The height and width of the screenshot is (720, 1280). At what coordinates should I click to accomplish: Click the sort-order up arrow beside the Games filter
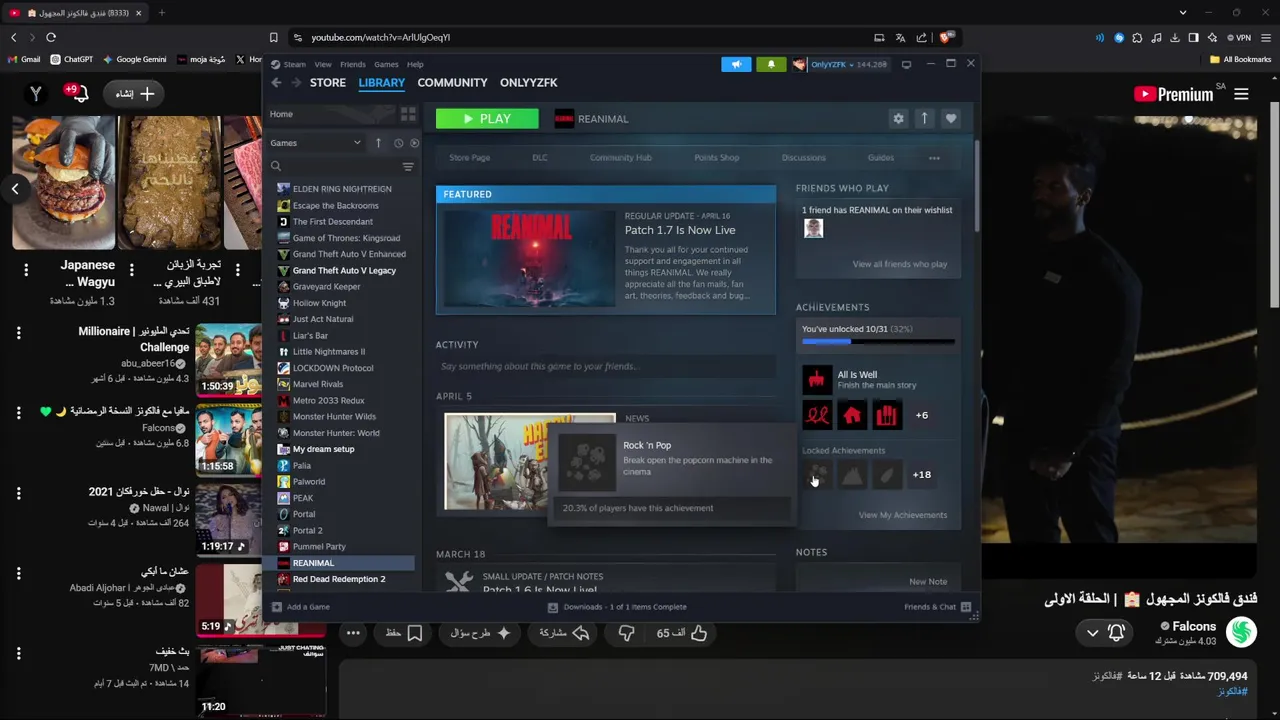(378, 143)
